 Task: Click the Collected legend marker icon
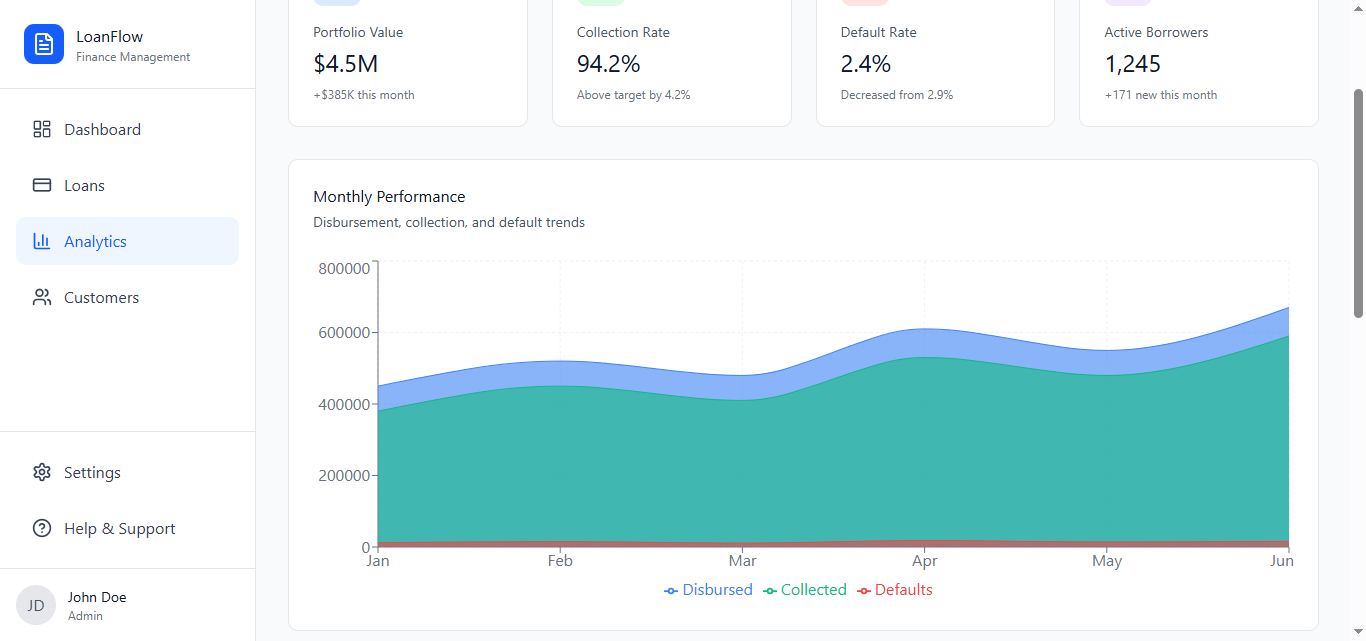pyautogui.click(x=769, y=591)
